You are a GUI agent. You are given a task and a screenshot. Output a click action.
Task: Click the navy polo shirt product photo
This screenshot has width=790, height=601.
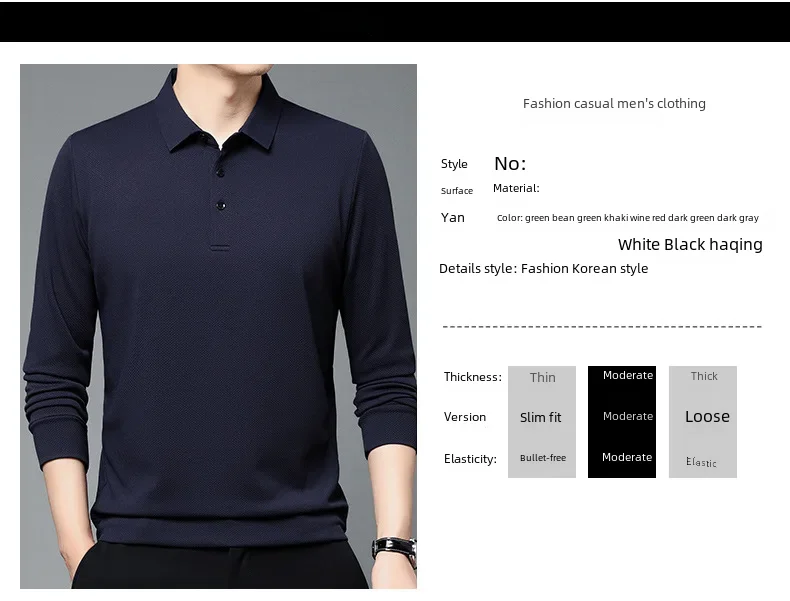tap(218, 326)
